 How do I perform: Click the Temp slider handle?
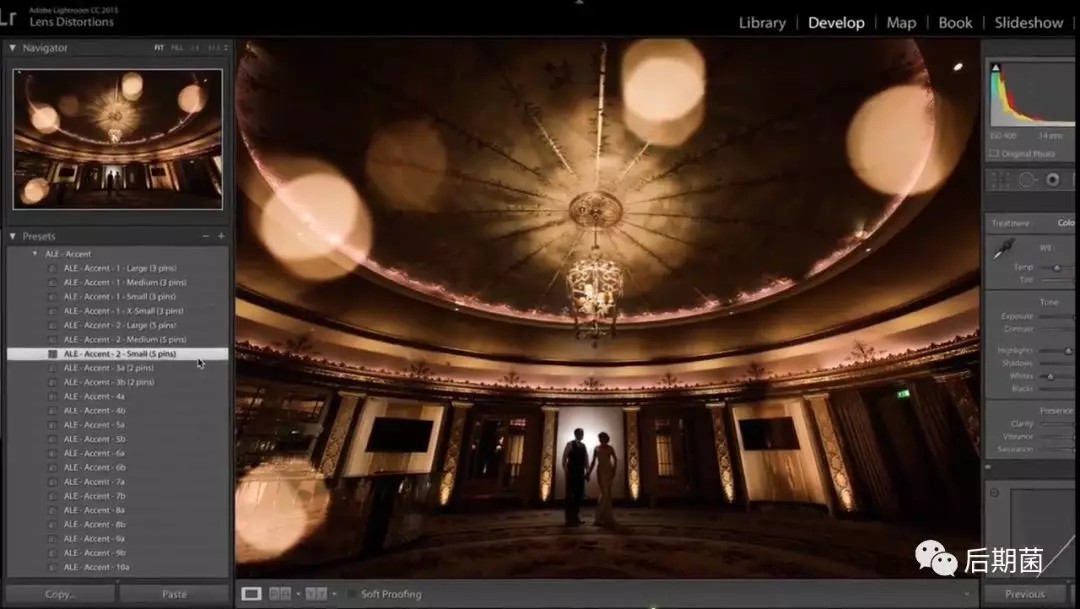1057,267
